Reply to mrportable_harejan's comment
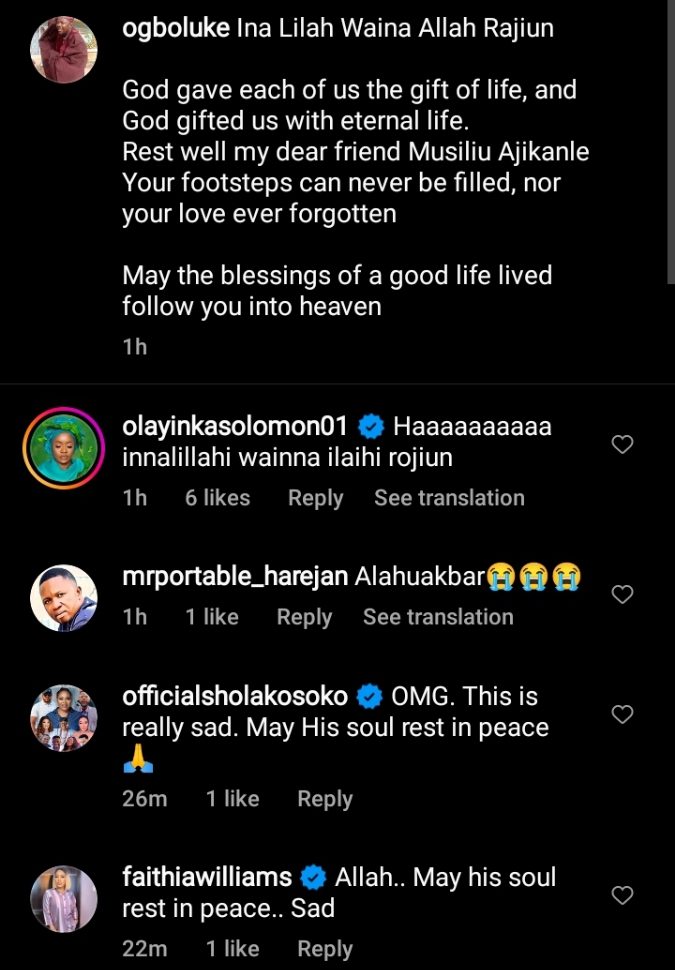 304,618
